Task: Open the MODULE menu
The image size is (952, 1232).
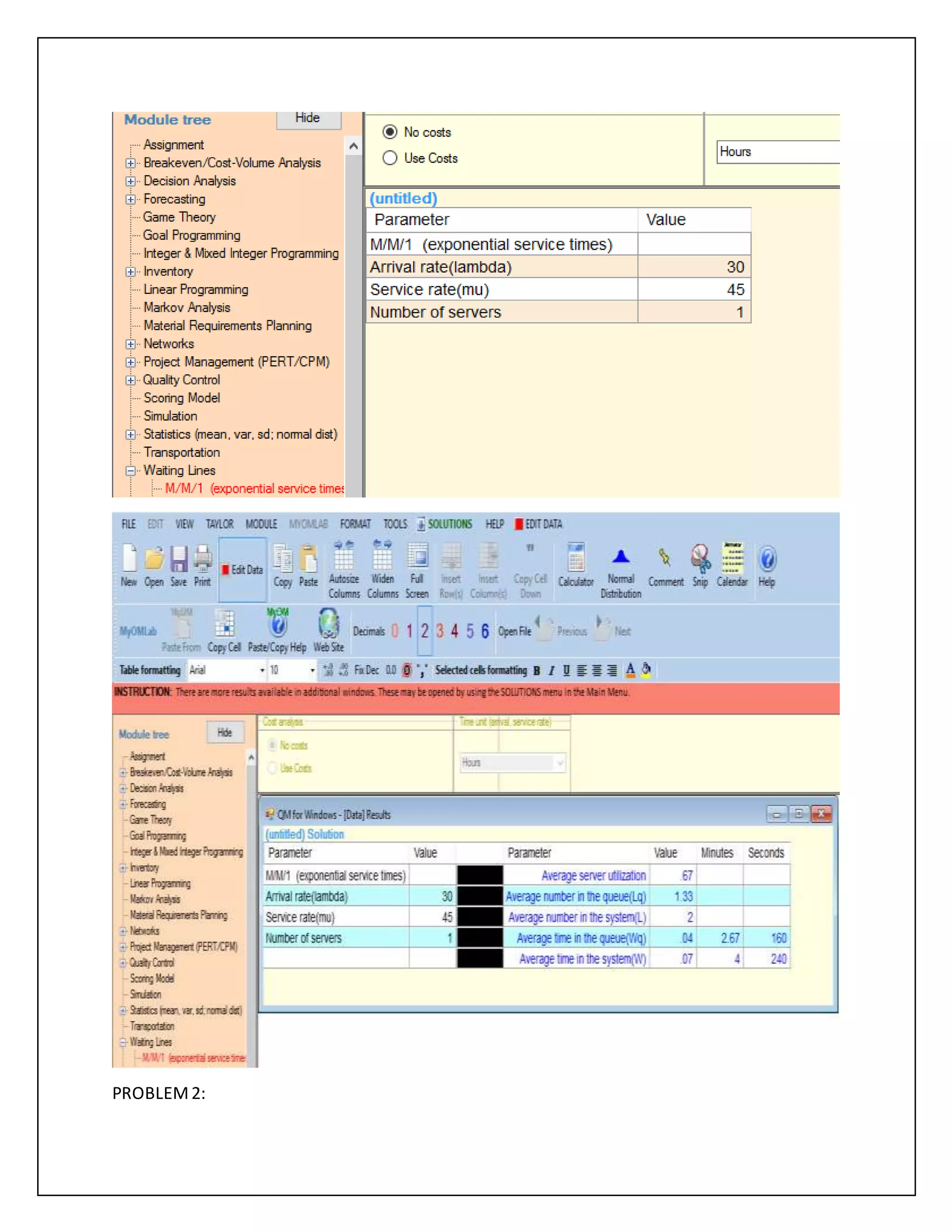Action: click(261, 524)
